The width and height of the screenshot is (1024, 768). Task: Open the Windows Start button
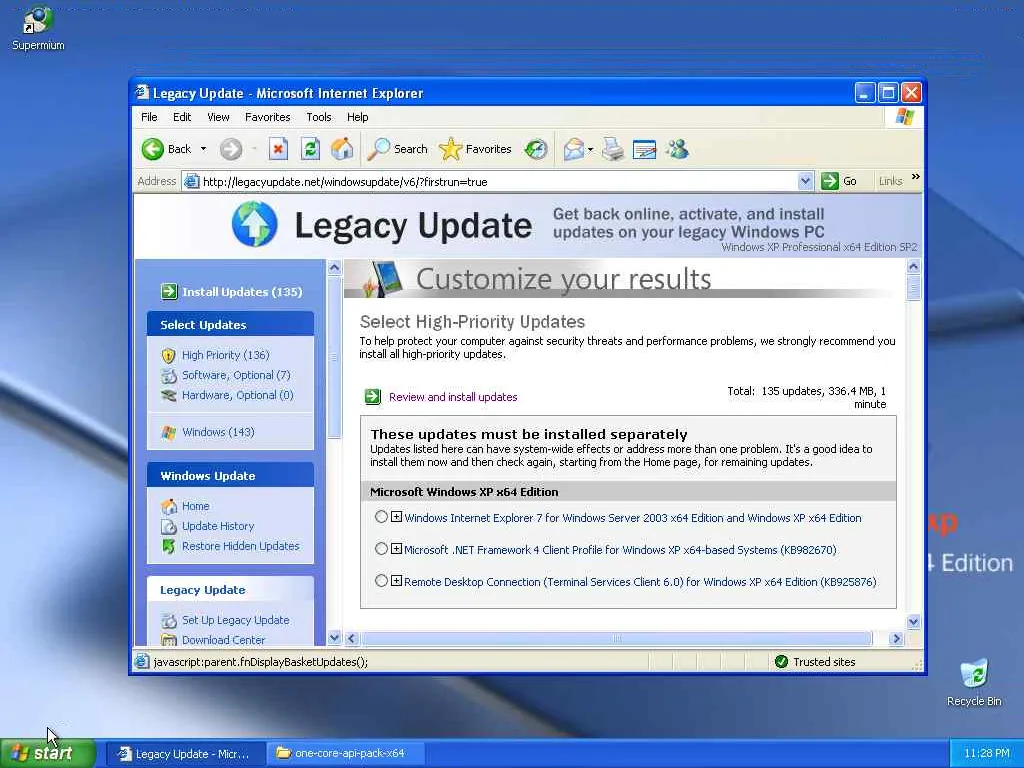[48, 754]
